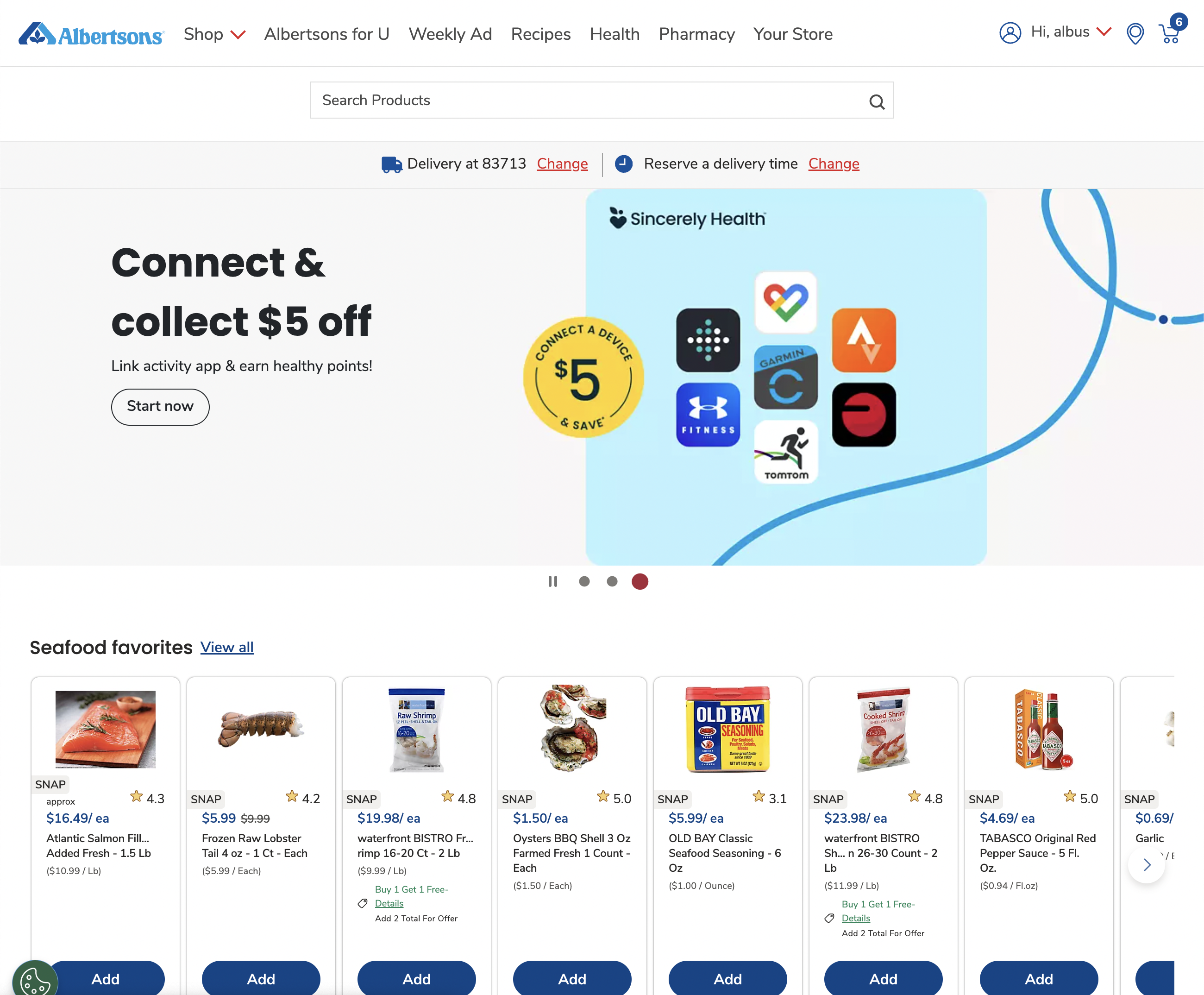Screen dimensions: 1204x995
Task: Click the user account profile icon
Action: 1010,33
